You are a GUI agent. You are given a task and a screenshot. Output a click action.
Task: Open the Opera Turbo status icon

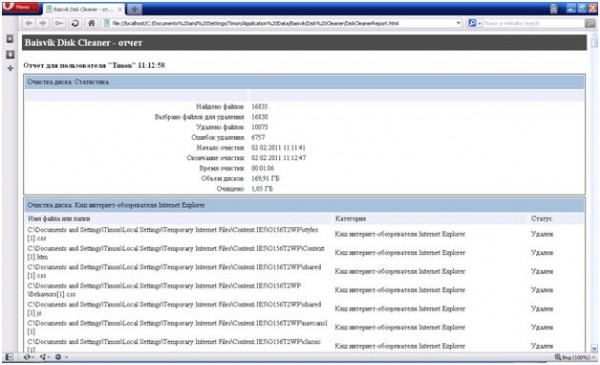pos(60,357)
